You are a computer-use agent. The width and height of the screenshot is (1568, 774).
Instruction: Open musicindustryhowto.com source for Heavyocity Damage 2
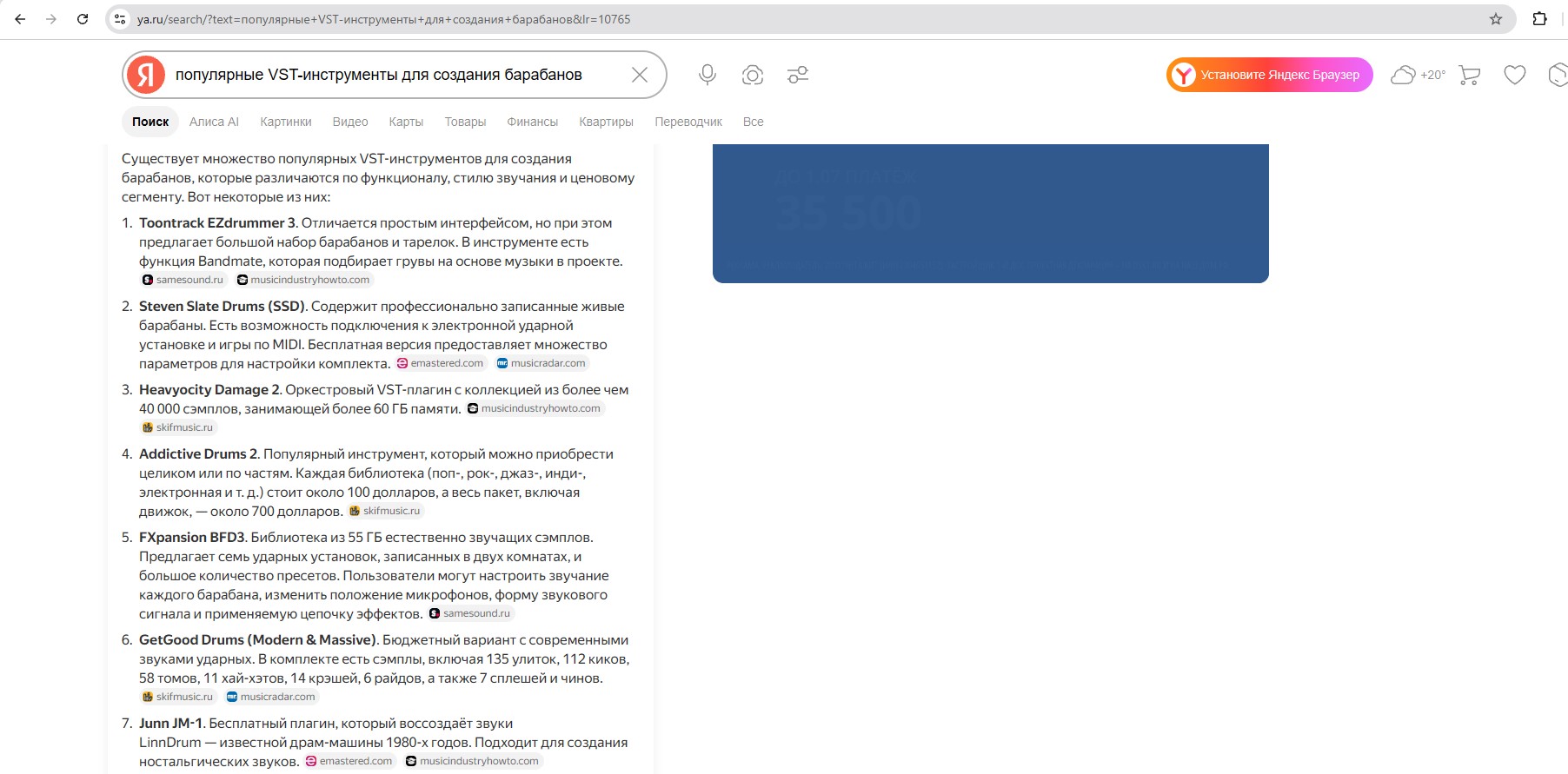pos(535,408)
